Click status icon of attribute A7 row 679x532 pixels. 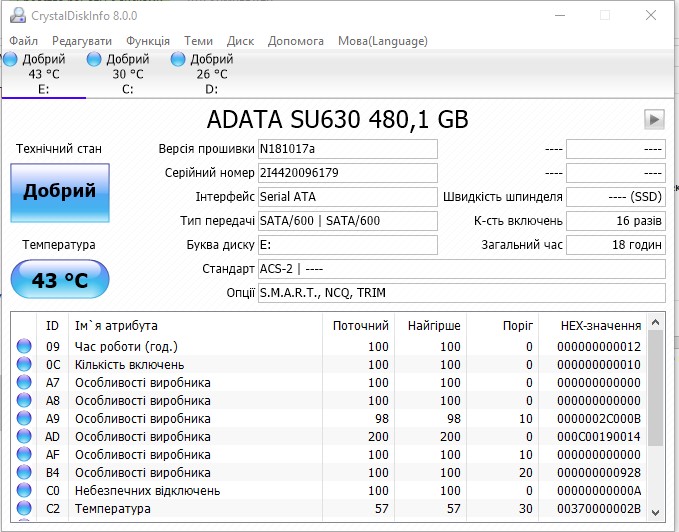[x=24, y=382]
